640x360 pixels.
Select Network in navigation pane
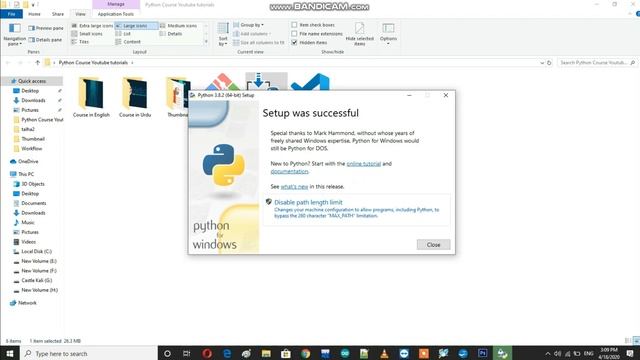tap(27, 303)
